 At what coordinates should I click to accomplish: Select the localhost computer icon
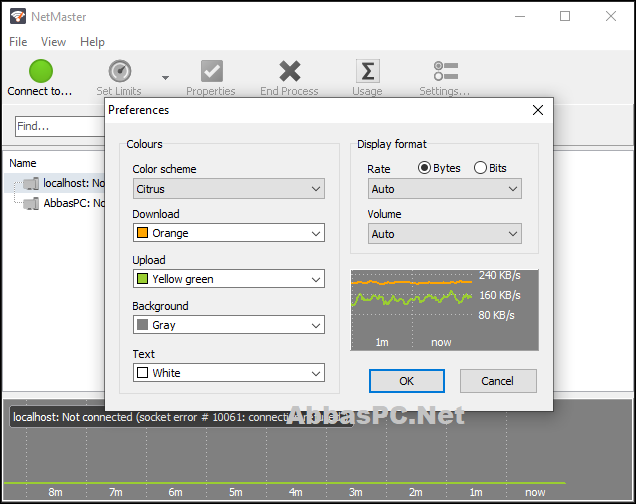click(31, 184)
